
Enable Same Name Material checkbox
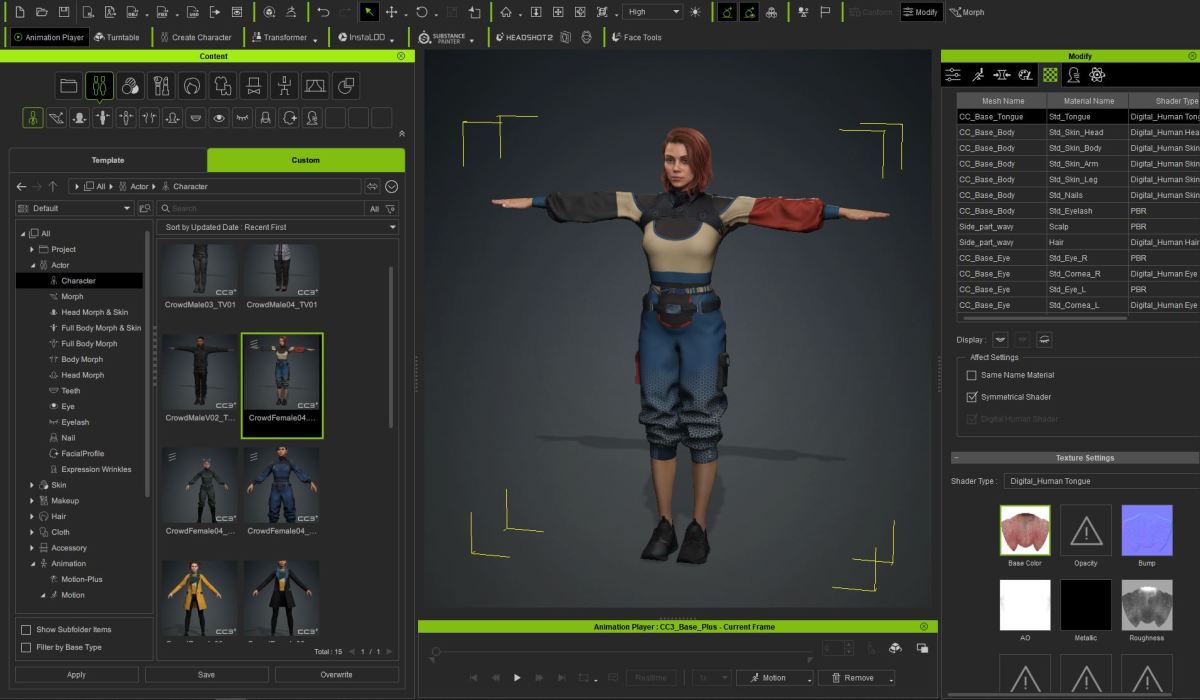[x=971, y=375]
